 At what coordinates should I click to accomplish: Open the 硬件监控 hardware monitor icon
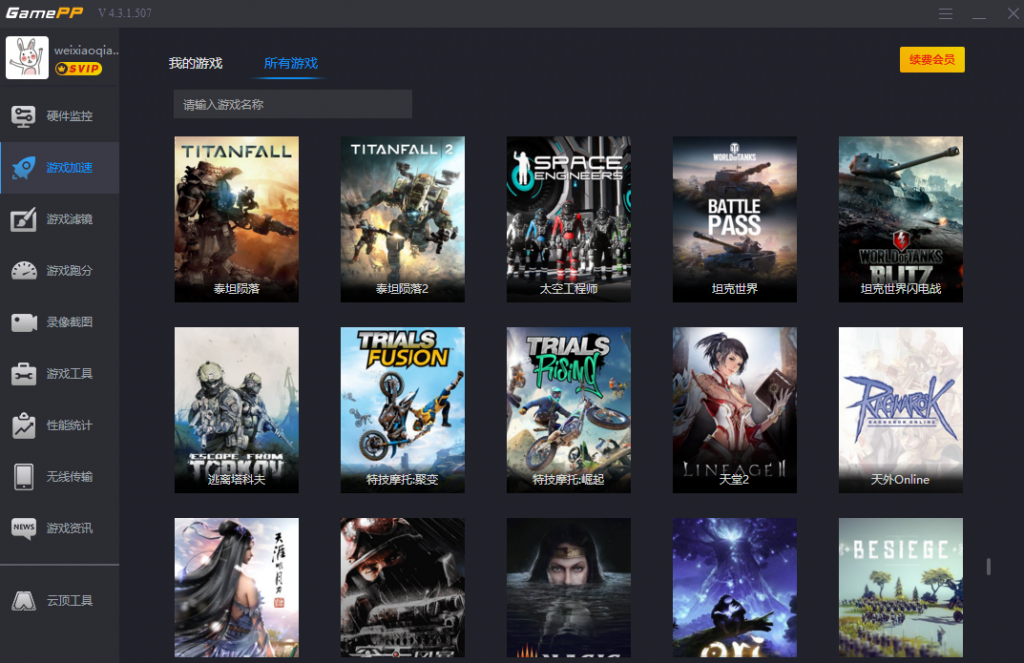coord(24,116)
